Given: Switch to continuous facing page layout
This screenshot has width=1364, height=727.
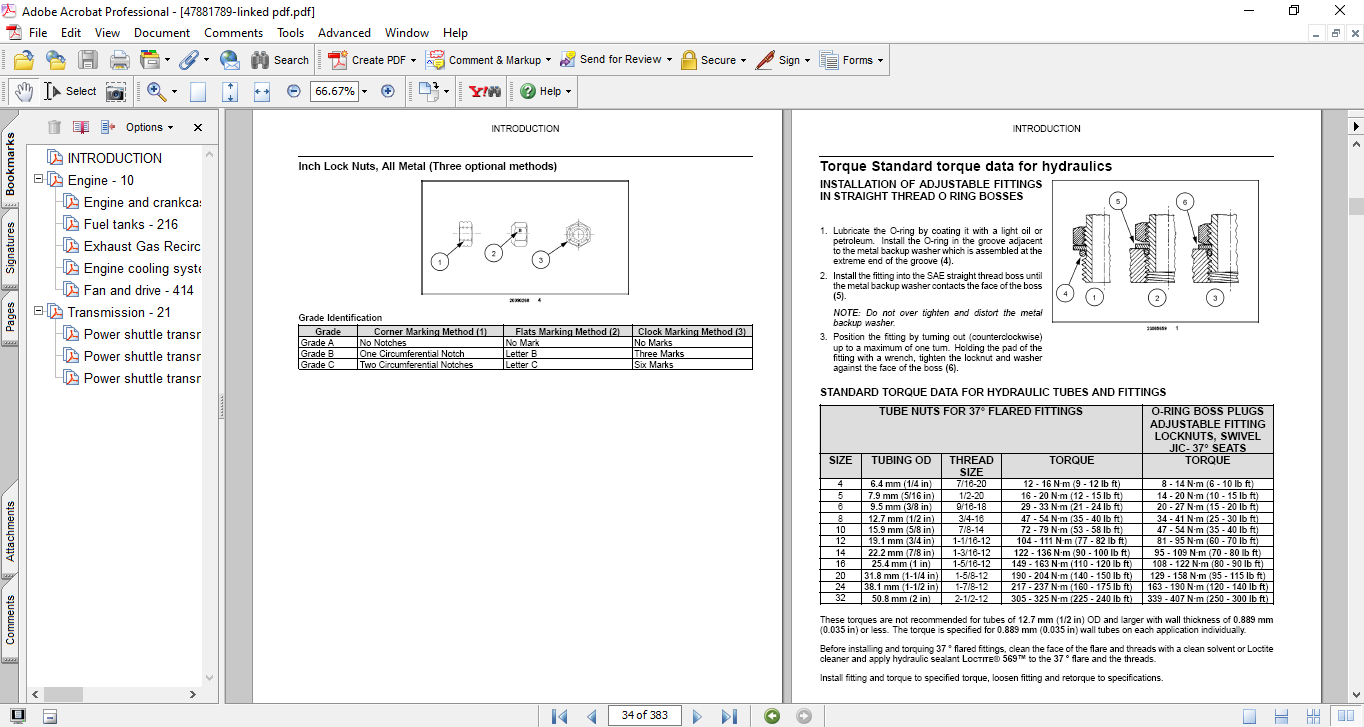Looking at the screenshot, I should click(x=1311, y=716).
